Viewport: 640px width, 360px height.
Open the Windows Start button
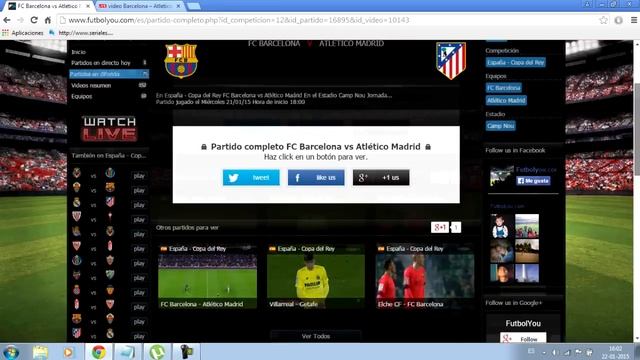click(11, 352)
